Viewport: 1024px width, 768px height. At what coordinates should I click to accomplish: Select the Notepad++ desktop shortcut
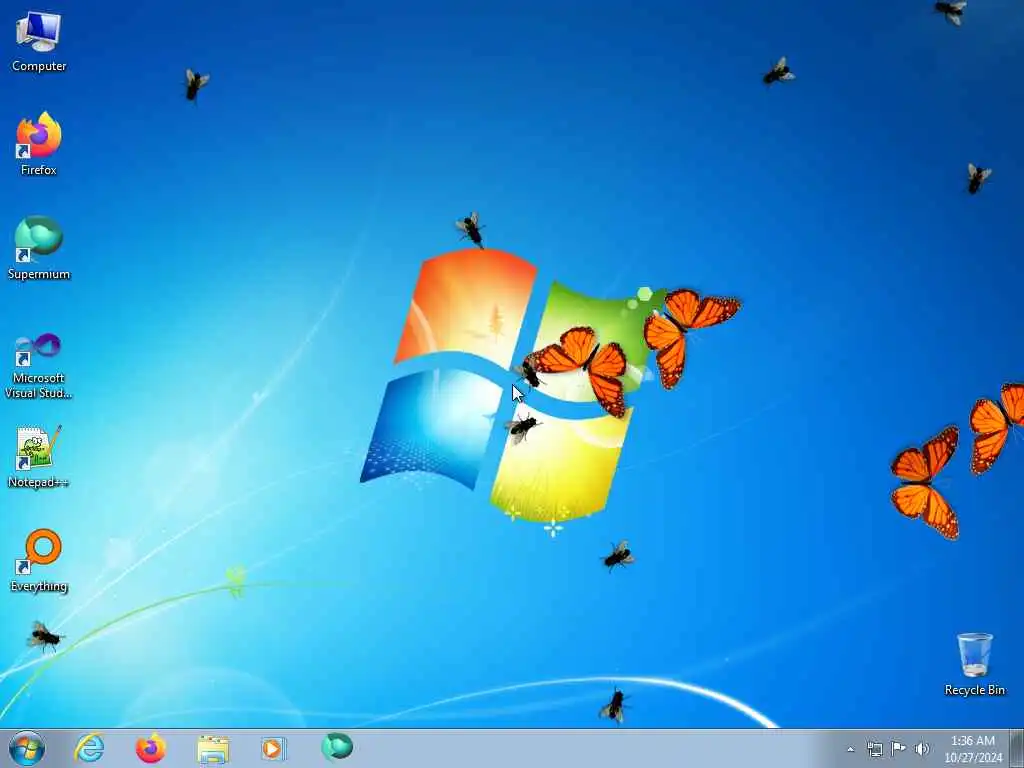[x=39, y=456]
